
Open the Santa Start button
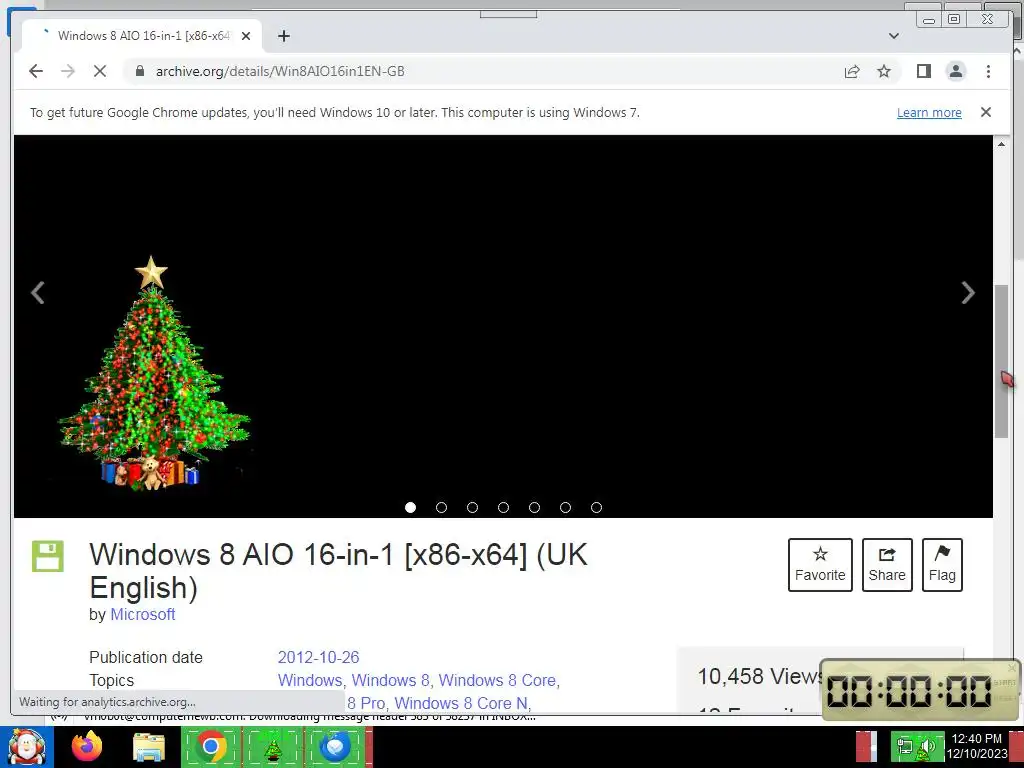point(26,747)
